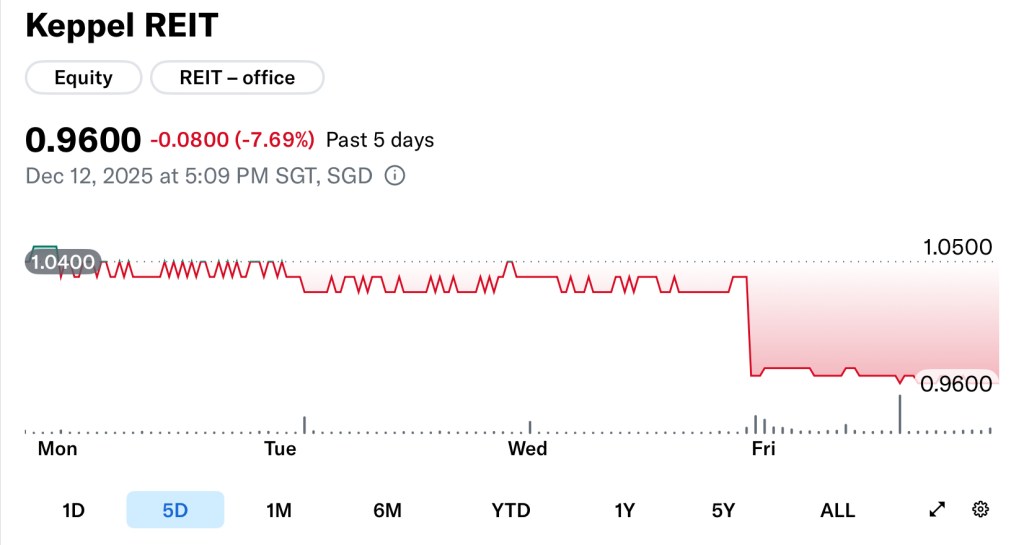The height and width of the screenshot is (545, 1024).
Task: Open chart settings gear
Action: pos(980,510)
